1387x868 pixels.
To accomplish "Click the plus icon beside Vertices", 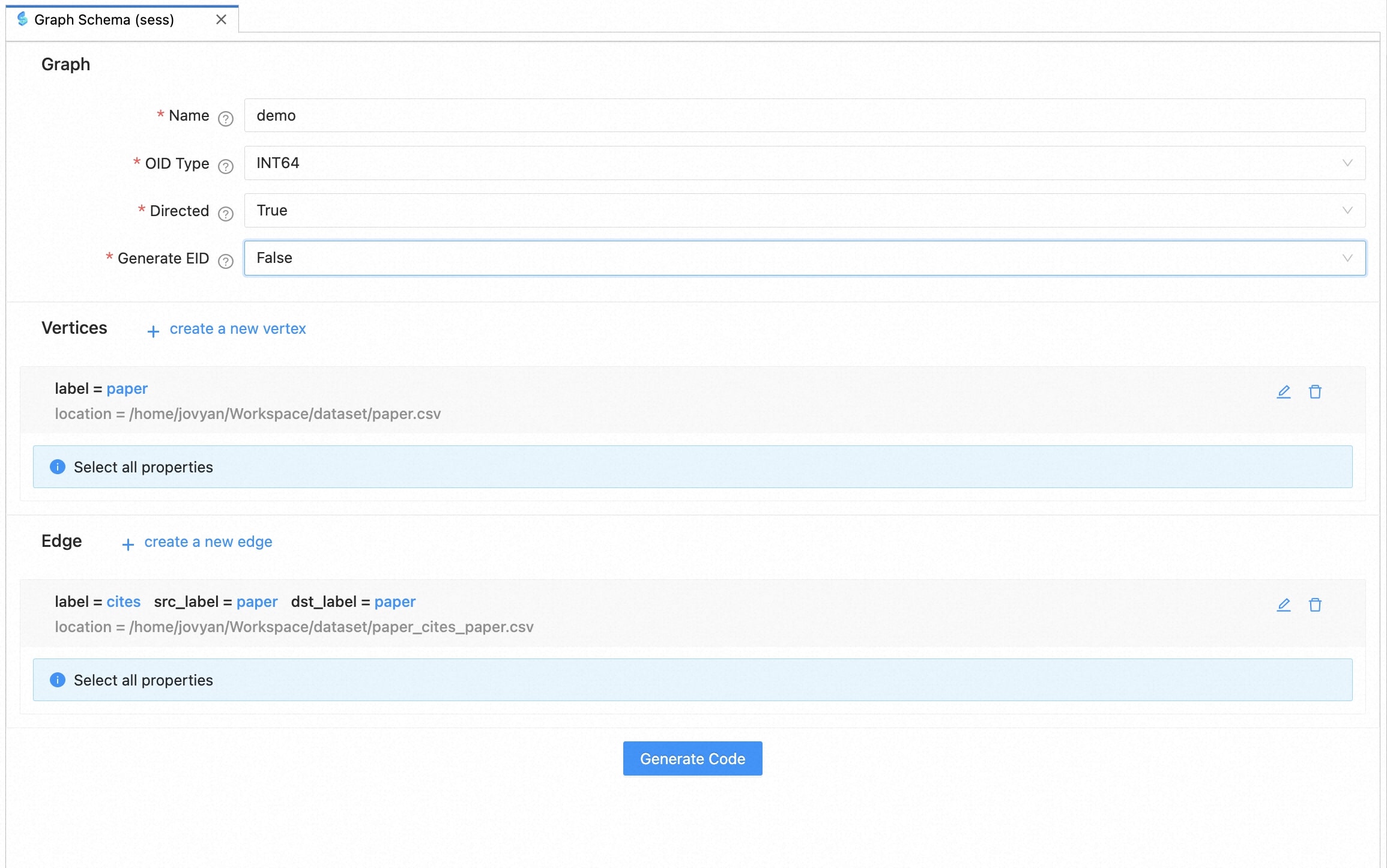I will pyautogui.click(x=153, y=331).
